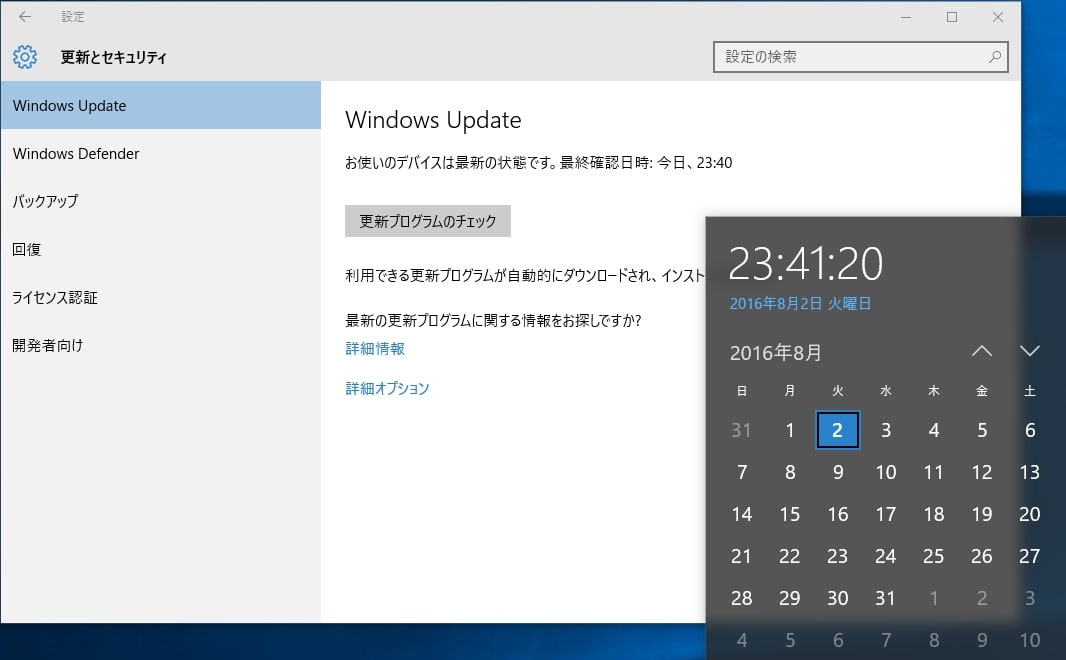Select August 27 in calendar
The height and width of the screenshot is (660, 1066).
click(1030, 557)
